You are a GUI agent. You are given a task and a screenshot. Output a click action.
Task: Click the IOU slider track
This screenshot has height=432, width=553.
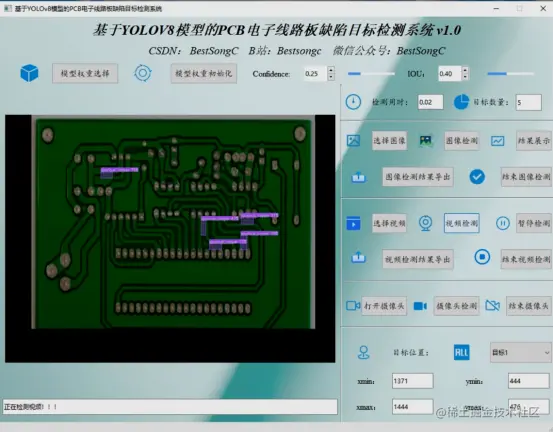pyautogui.click(x=511, y=74)
